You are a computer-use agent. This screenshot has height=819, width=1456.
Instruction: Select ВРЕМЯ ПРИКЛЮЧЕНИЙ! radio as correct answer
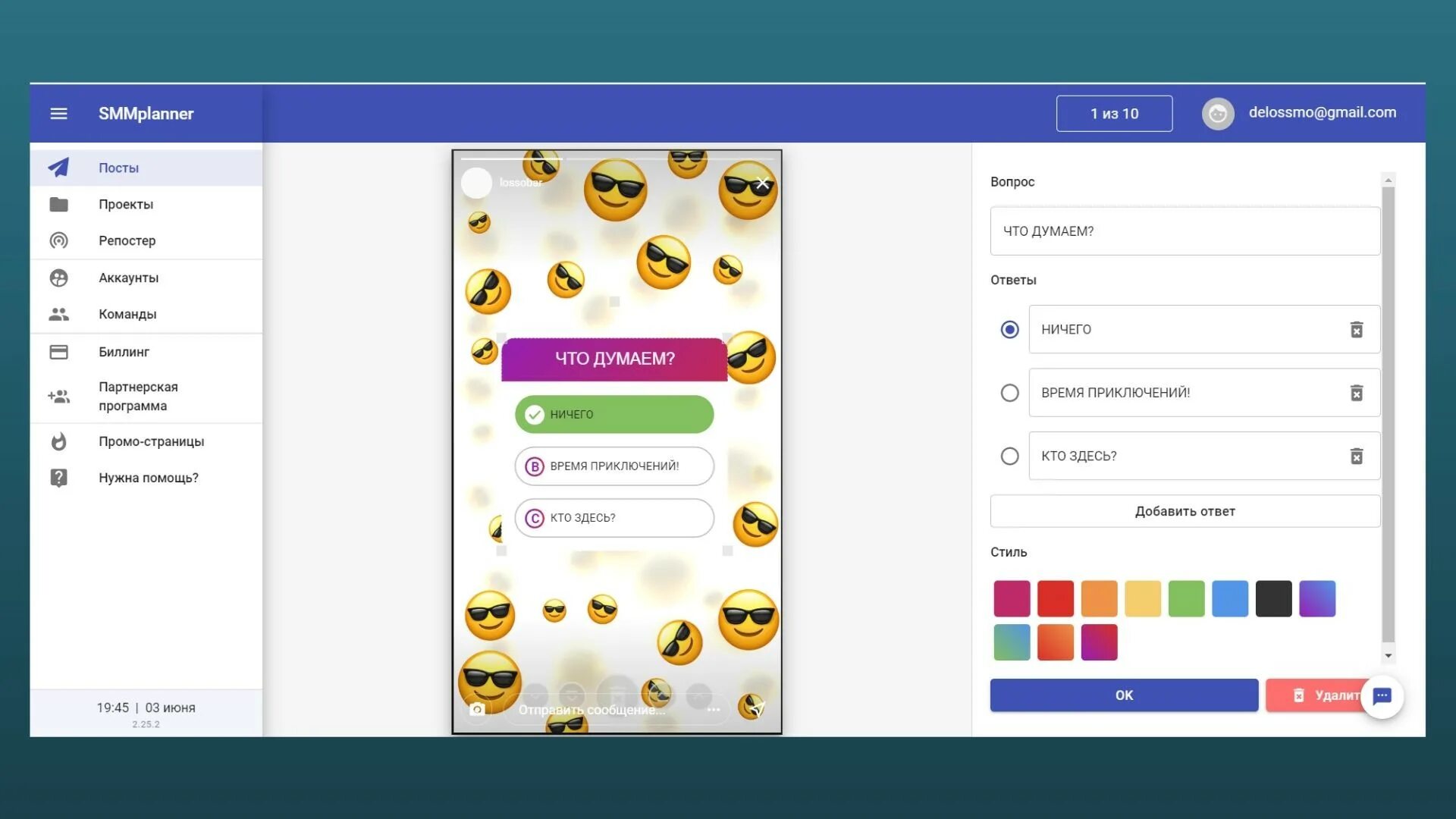click(1009, 393)
